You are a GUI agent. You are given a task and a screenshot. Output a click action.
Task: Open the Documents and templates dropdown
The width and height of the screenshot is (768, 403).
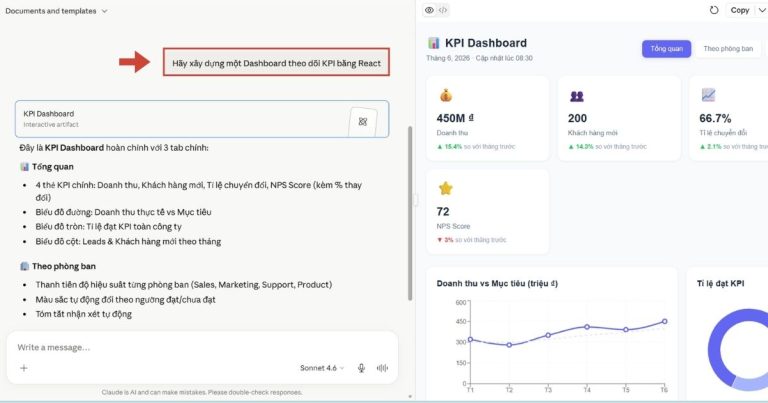tap(56, 11)
